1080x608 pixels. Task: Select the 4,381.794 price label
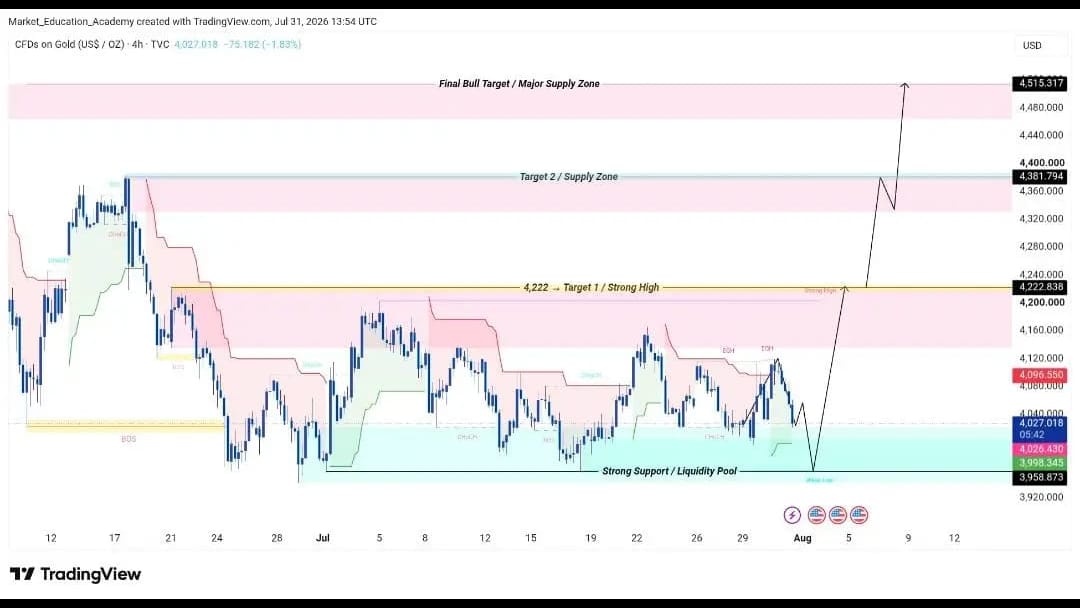pos(1039,176)
